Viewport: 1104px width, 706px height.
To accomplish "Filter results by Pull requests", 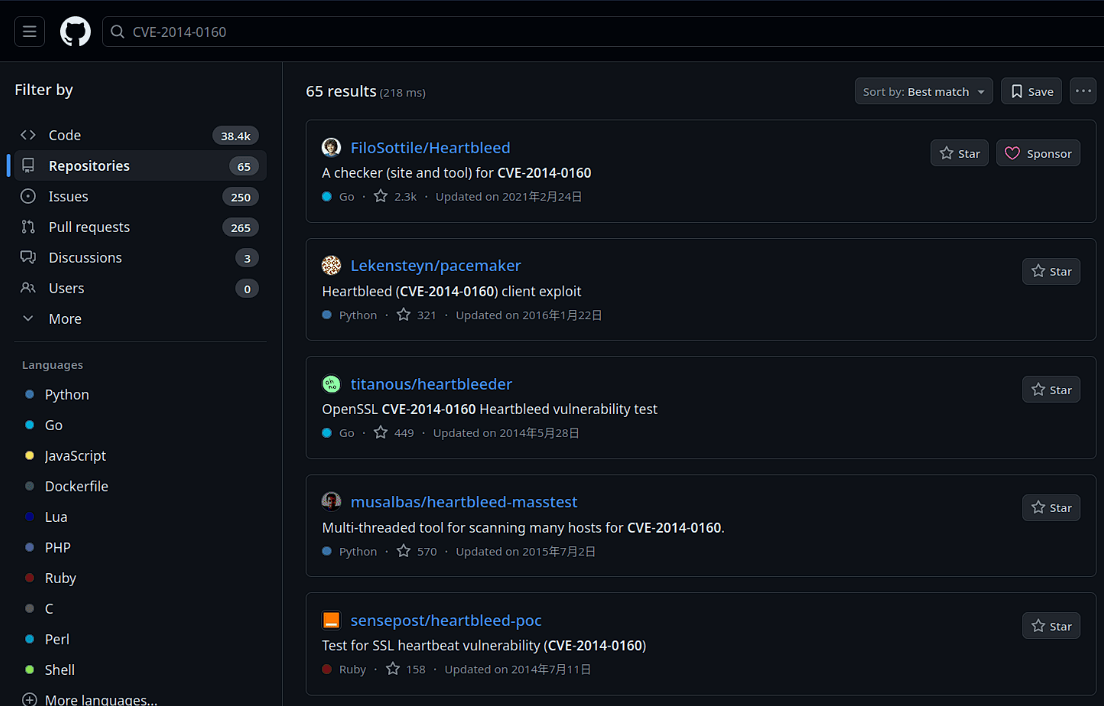I will coord(140,227).
